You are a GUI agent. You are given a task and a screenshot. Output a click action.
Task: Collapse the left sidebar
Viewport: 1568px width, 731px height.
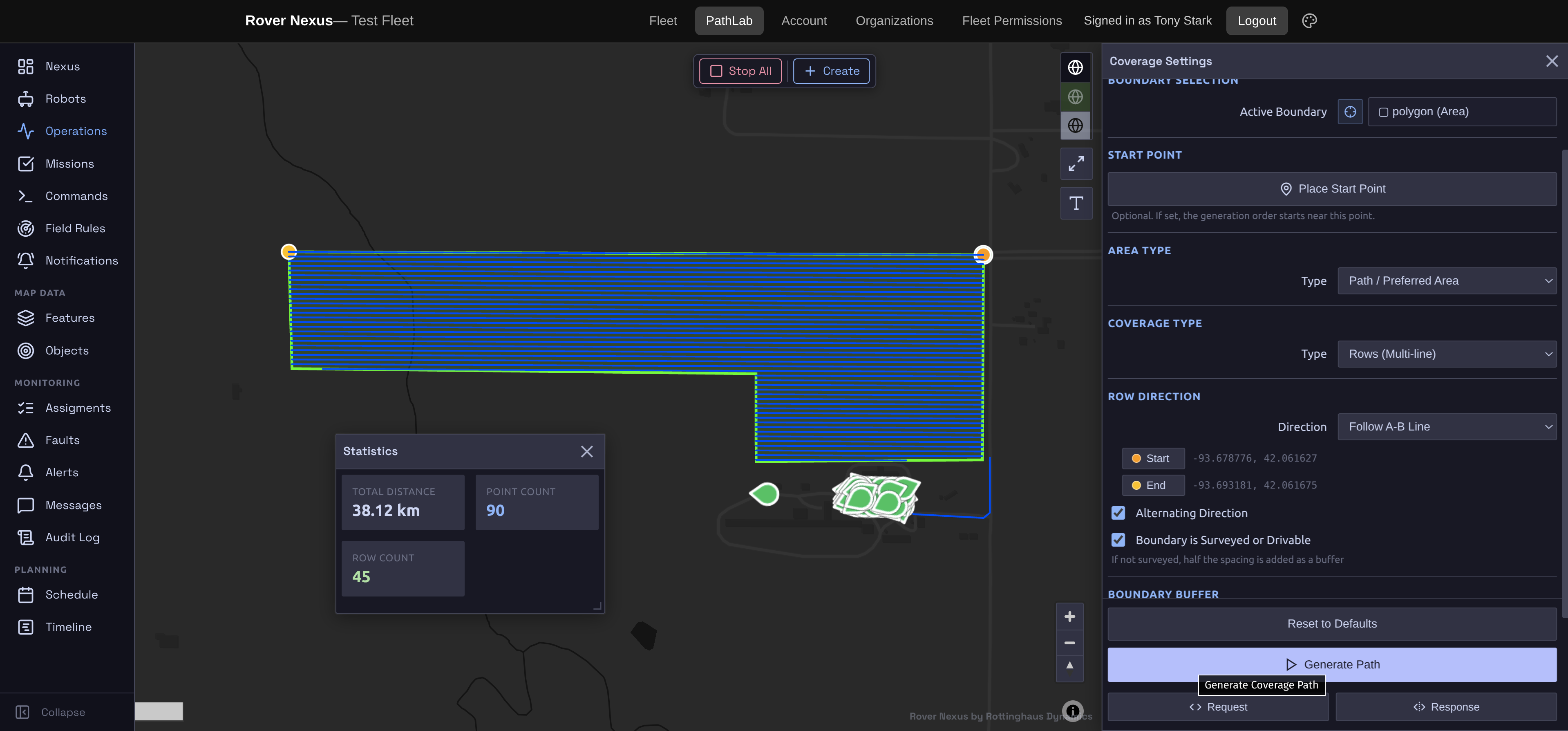click(50, 712)
